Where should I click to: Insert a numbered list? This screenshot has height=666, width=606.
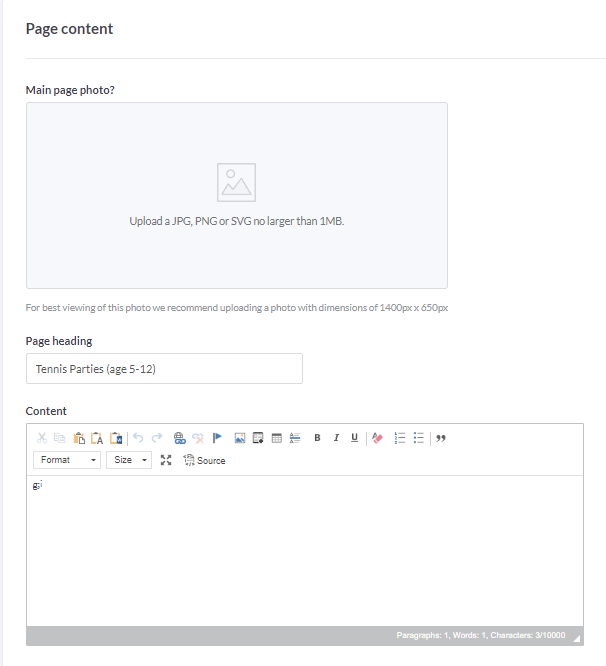tap(400, 438)
